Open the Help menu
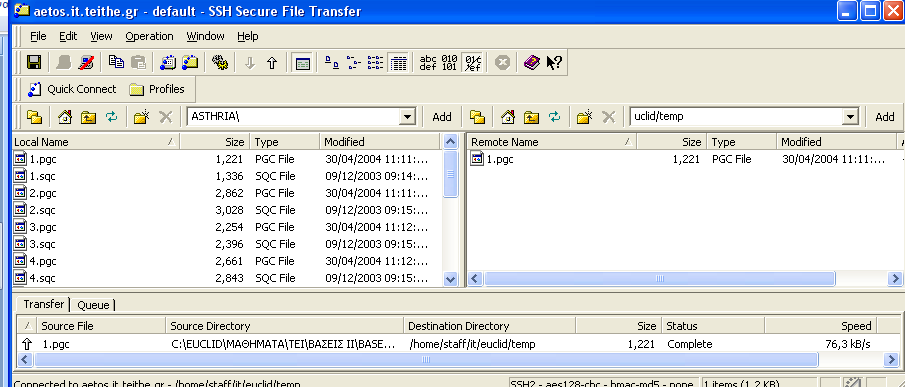Screen dimensions: 905x387 click(x=248, y=36)
